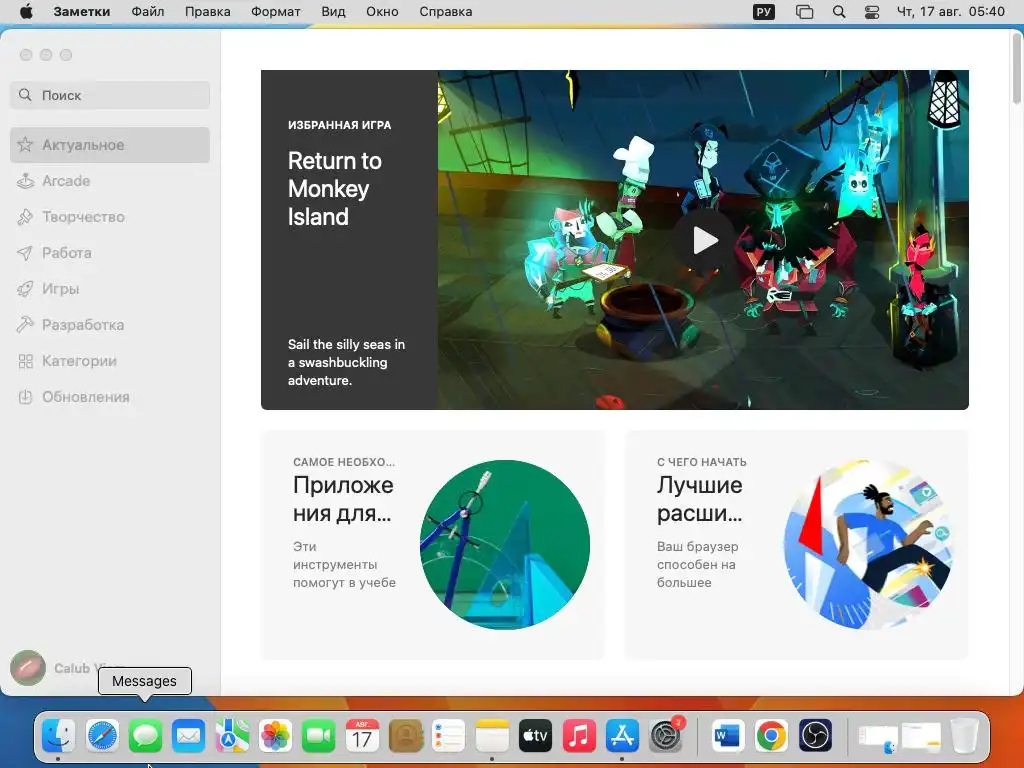Click the С ЧЕГО НАЧАТЬ label
The width and height of the screenshot is (1024, 768).
point(701,462)
